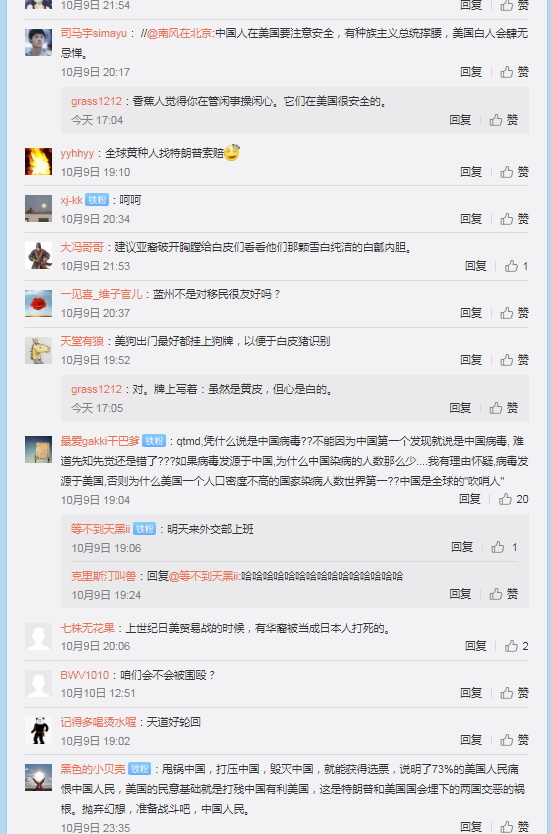Open @等不到天黑ii mention in reply

click(x=205, y=576)
